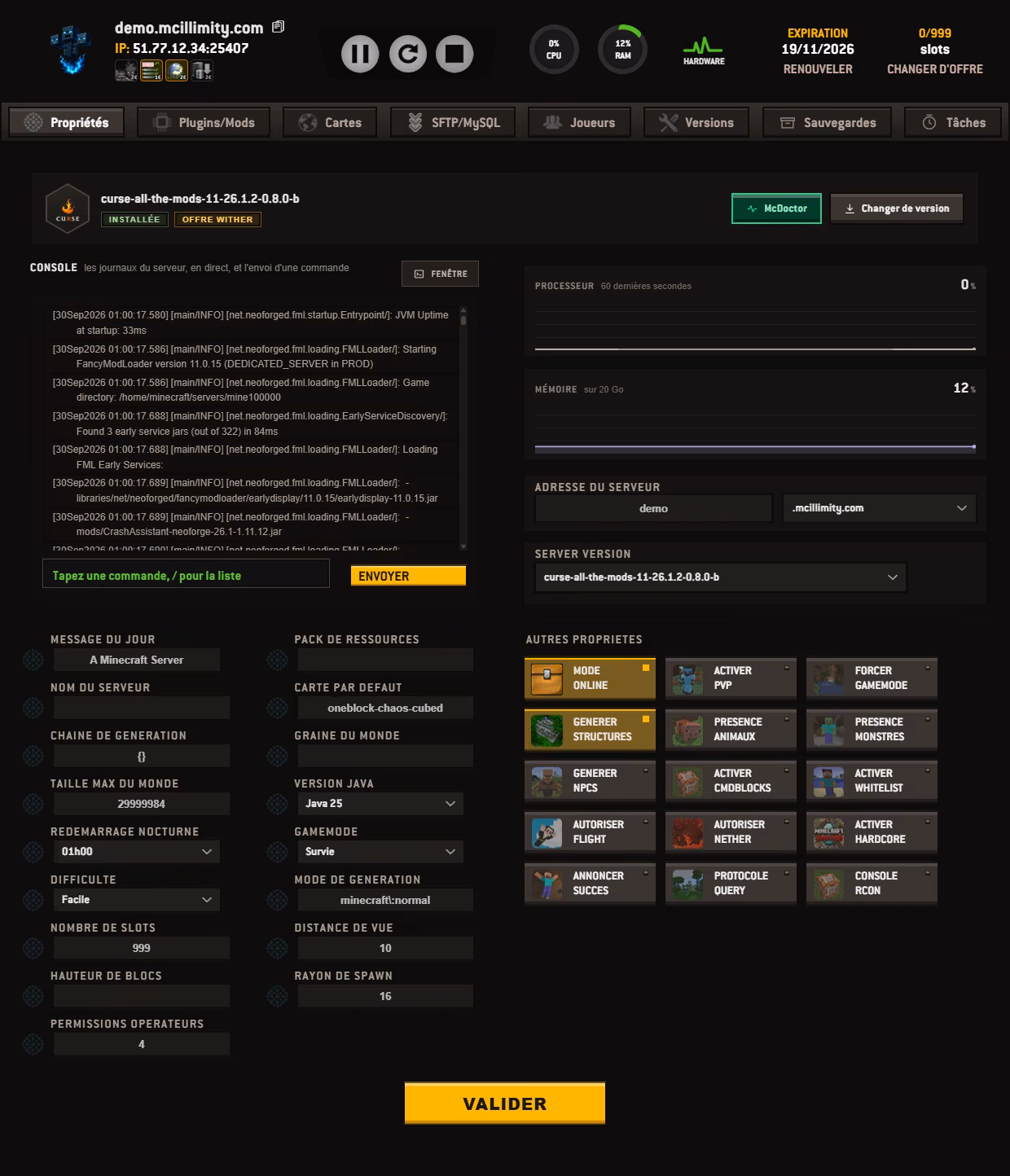
Task: Click the gear icon beside Chaine de Generation
Action: pos(33,756)
